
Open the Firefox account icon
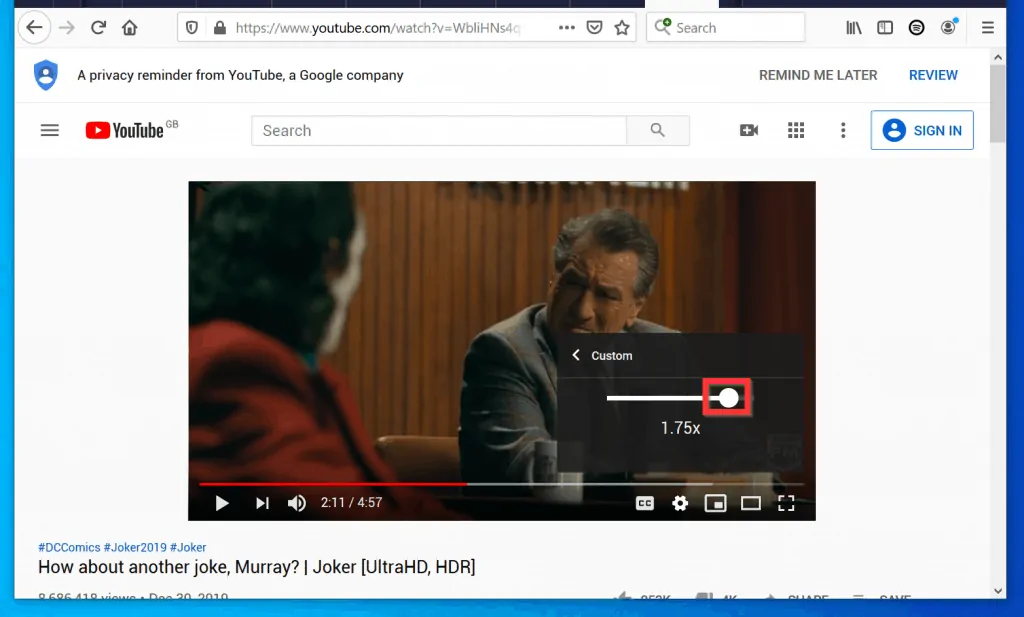pos(948,27)
